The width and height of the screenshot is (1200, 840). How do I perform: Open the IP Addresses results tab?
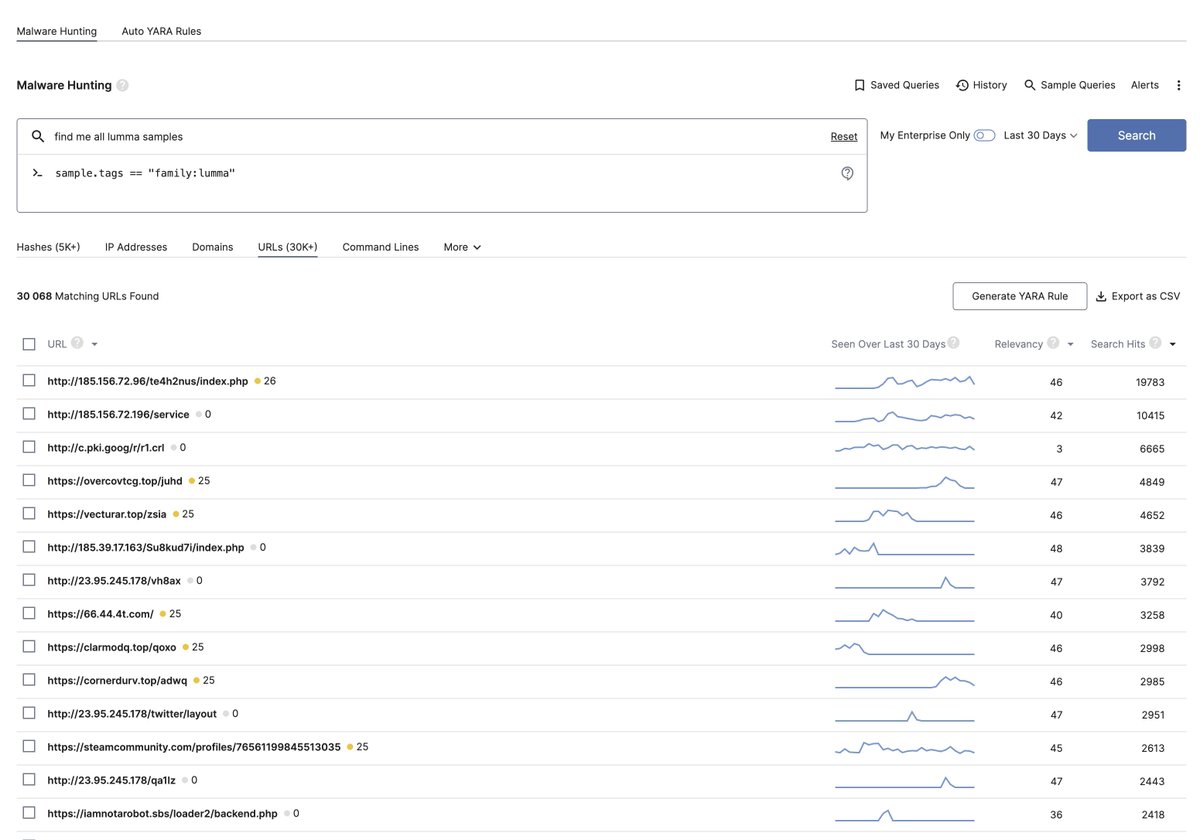point(136,247)
